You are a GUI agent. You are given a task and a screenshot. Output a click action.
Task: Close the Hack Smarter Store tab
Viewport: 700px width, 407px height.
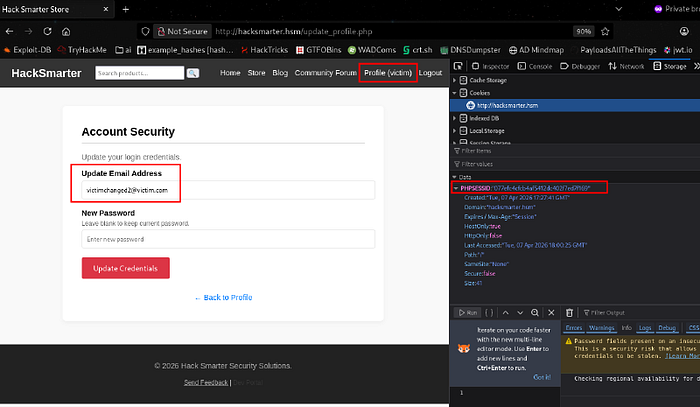(x=106, y=9)
